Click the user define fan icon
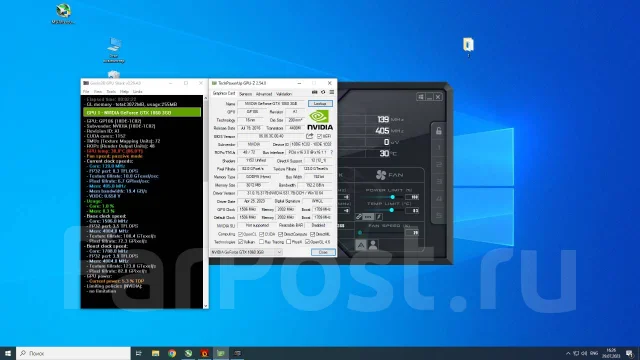Viewport: 640px width, 360px height. coord(373,245)
